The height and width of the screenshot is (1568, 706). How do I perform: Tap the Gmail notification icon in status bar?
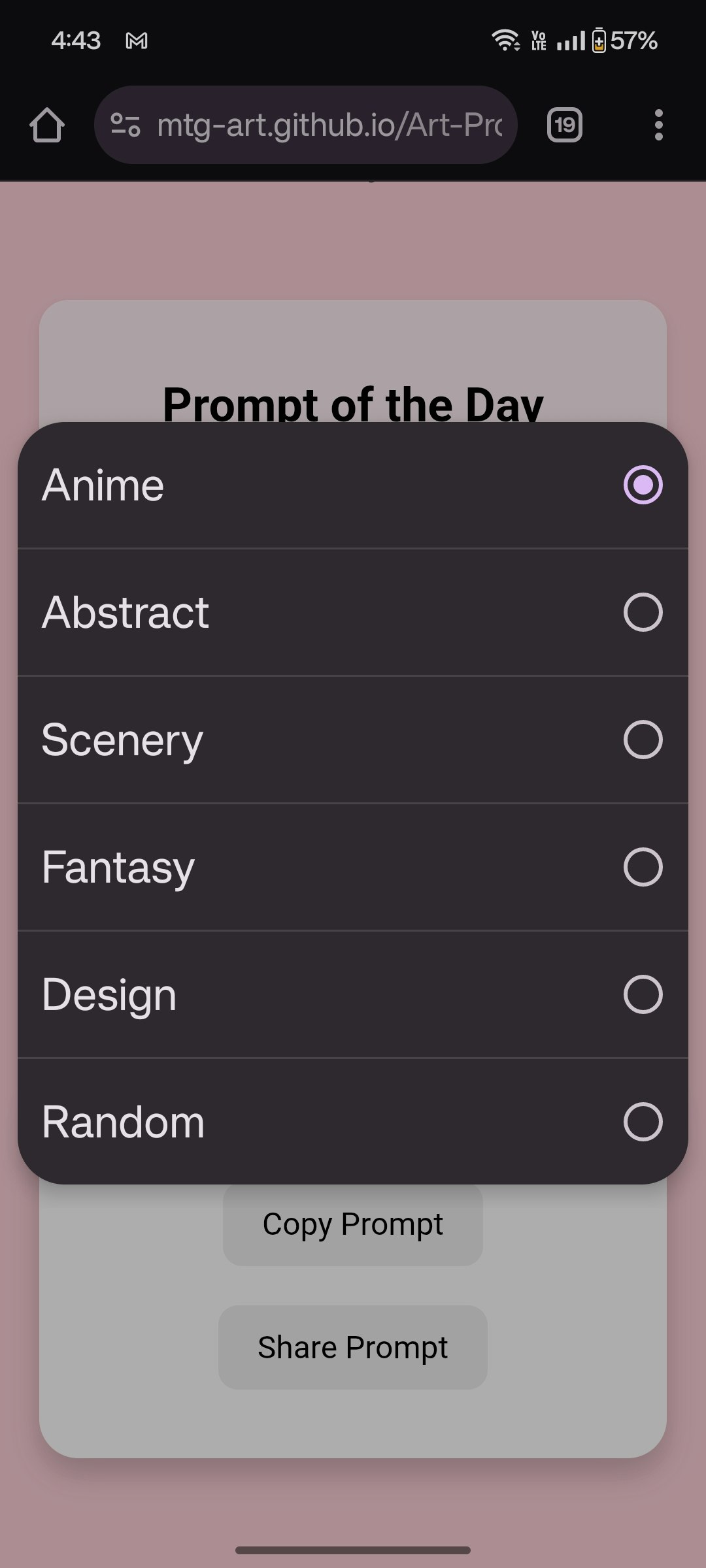[x=137, y=41]
